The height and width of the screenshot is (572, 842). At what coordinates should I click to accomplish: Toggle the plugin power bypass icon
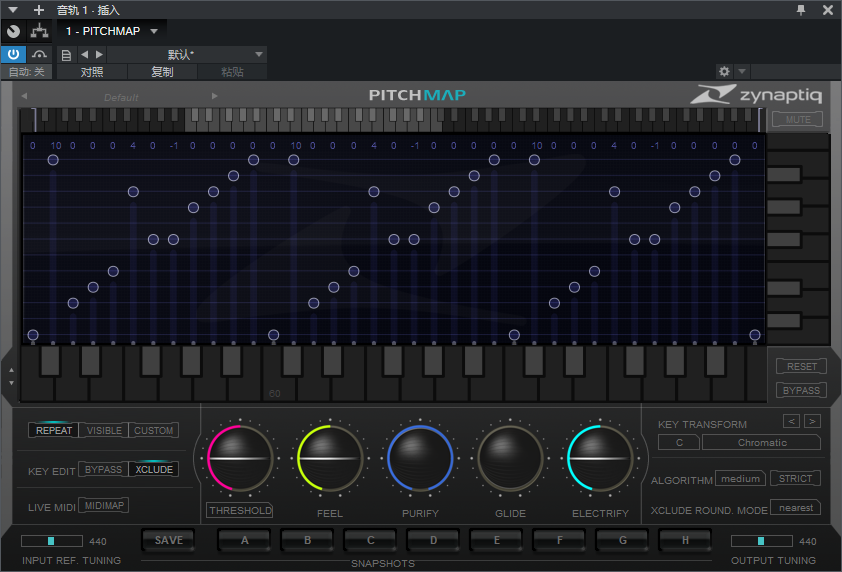pyautogui.click(x=13, y=54)
